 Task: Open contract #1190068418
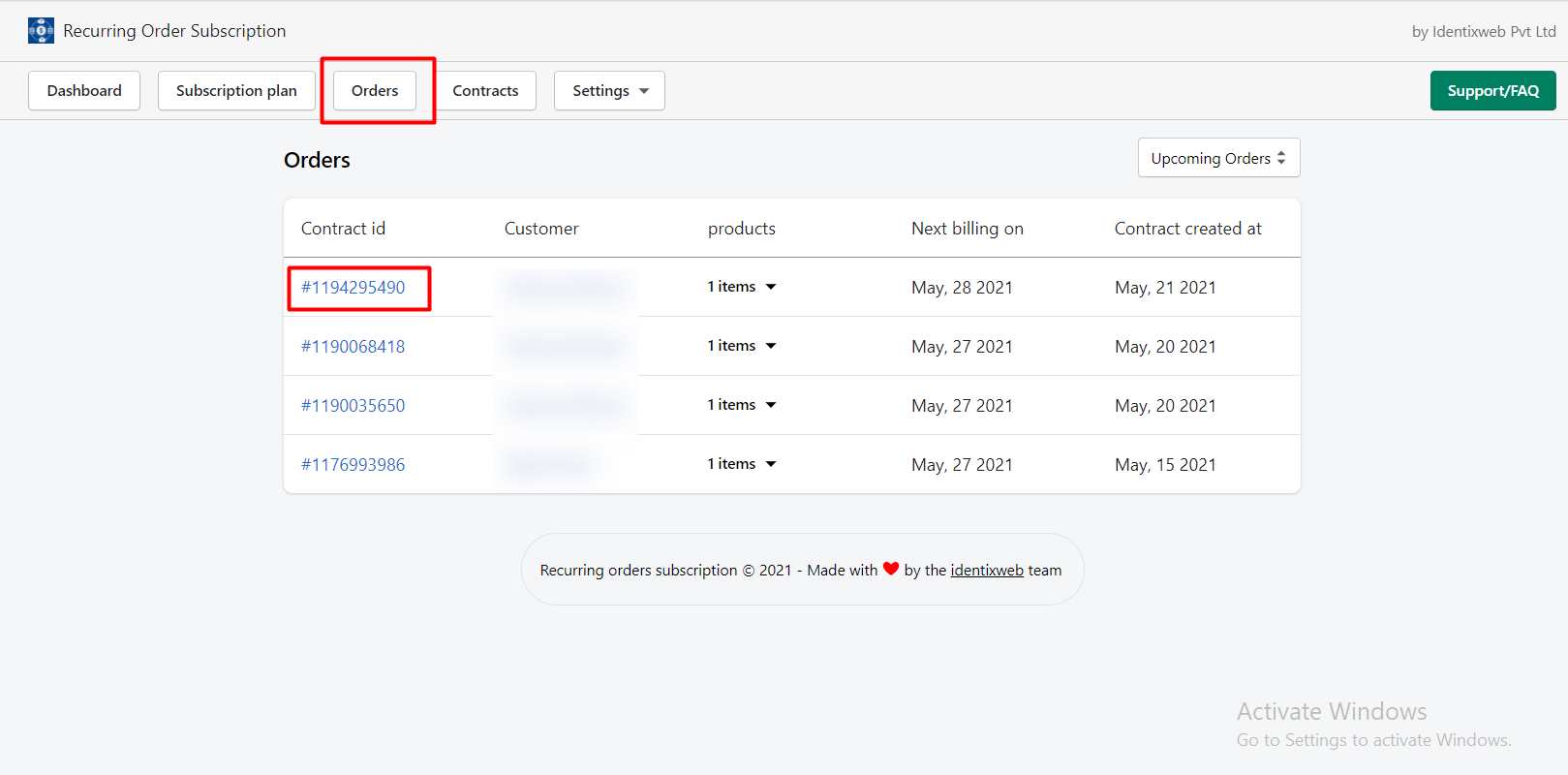[x=354, y=347]
